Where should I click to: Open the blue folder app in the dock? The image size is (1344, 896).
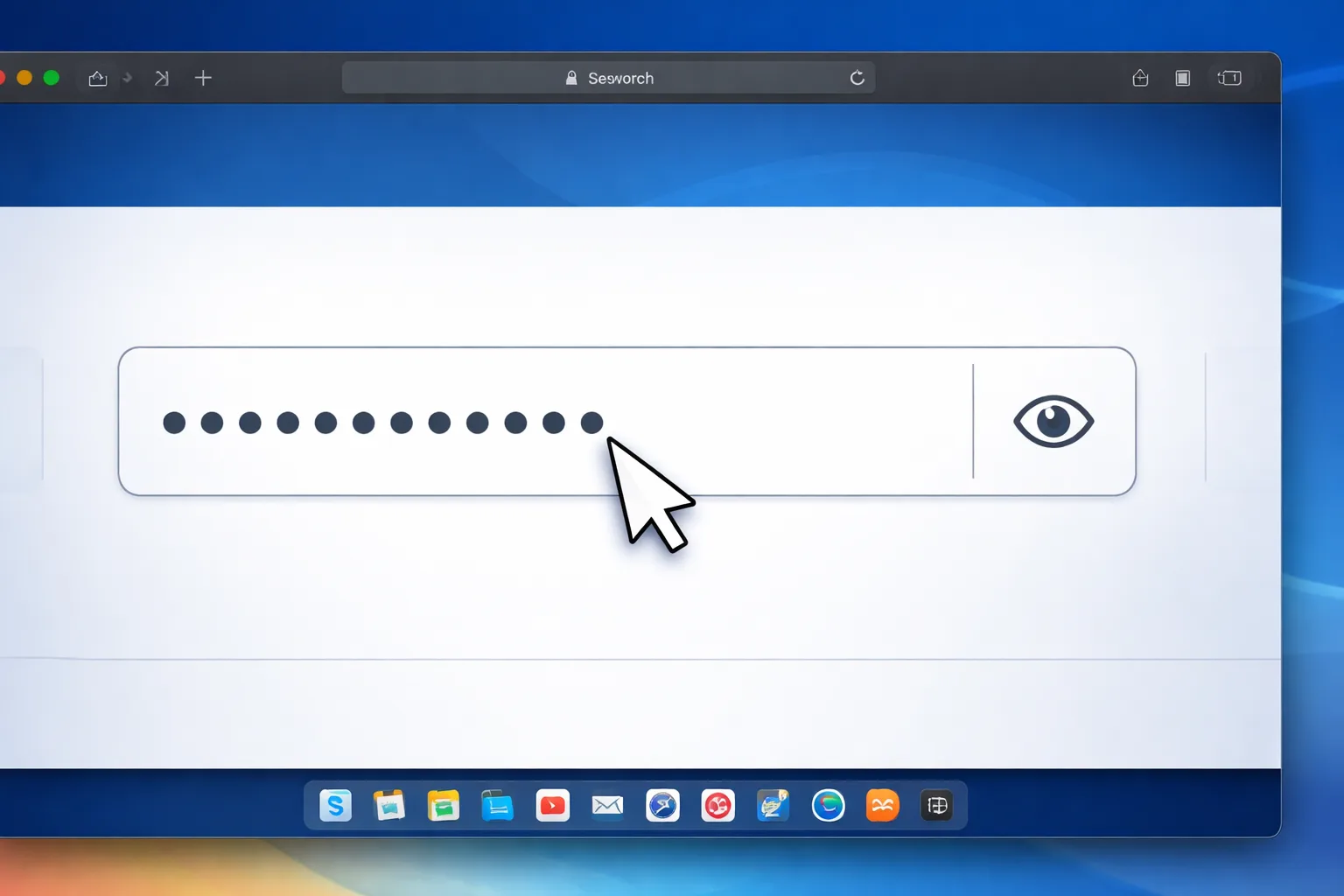pyautogui.click(x=498, y=805)
